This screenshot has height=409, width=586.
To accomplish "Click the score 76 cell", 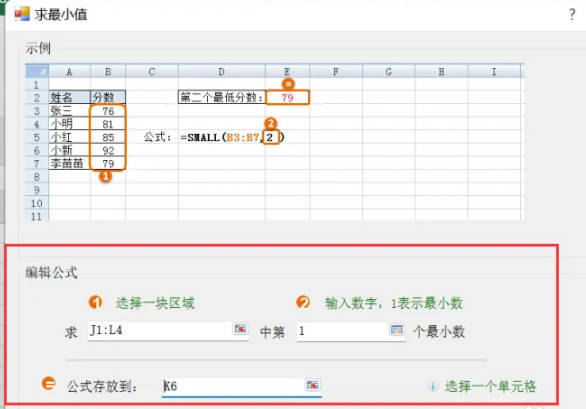I will pyautogui.click(x=108, y=111).
